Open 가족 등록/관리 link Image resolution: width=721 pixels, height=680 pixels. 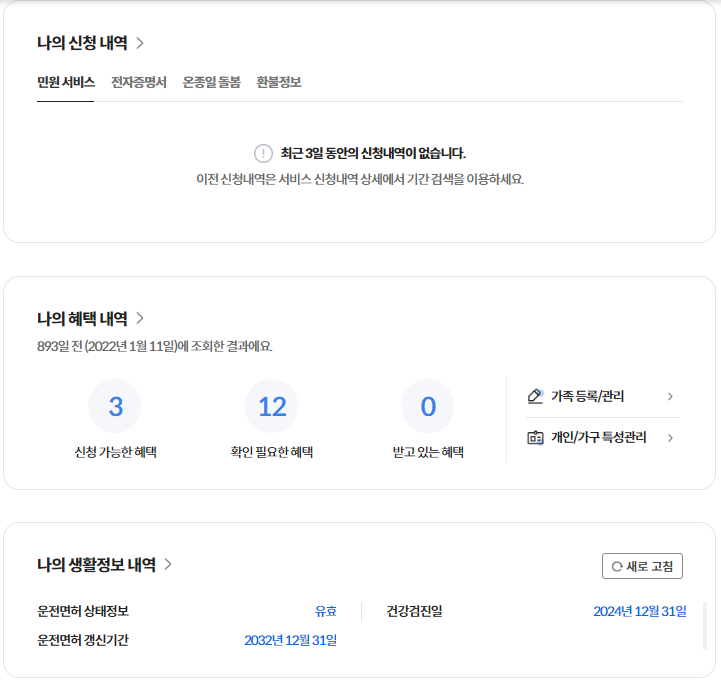pyautogui.click(x=588, y=396)
